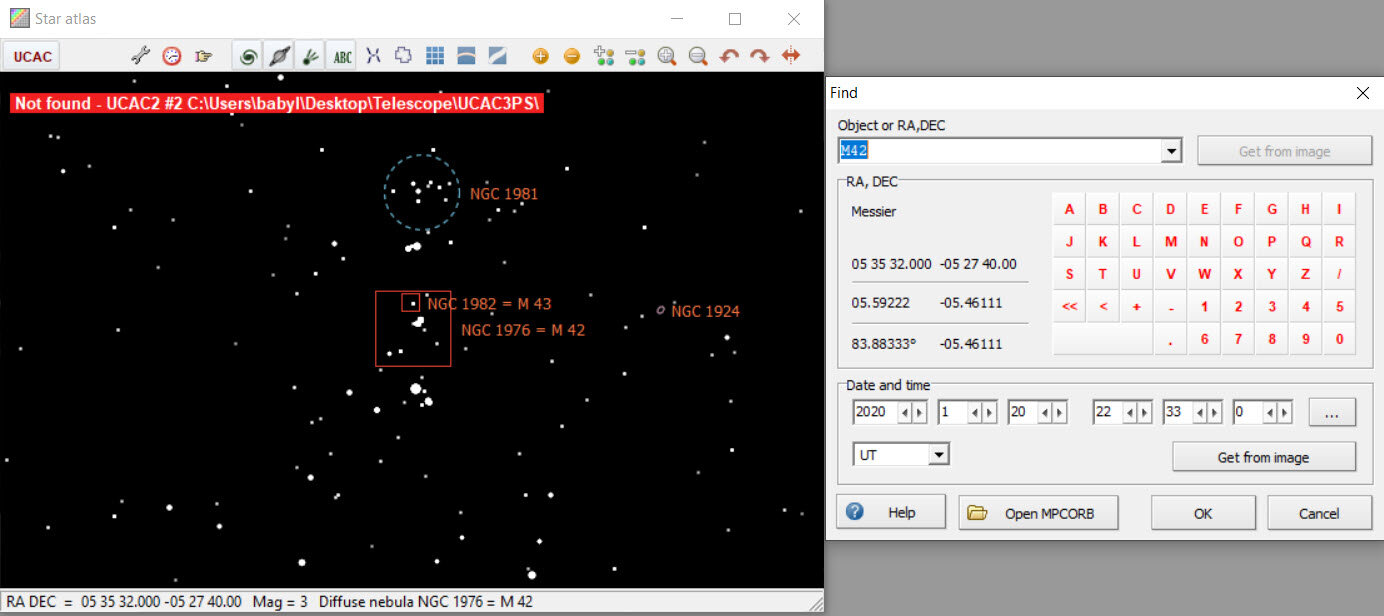The image size is (1384, 616).
Task: Click the blank wide keypad key
Action: click(x=1103, y=338)
